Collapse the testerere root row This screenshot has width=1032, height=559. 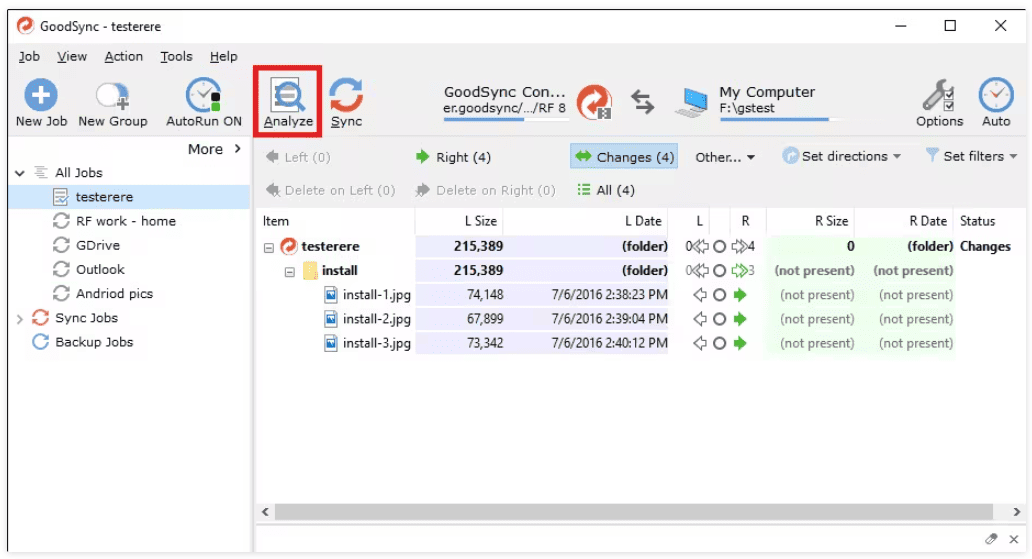click(269, 248)
